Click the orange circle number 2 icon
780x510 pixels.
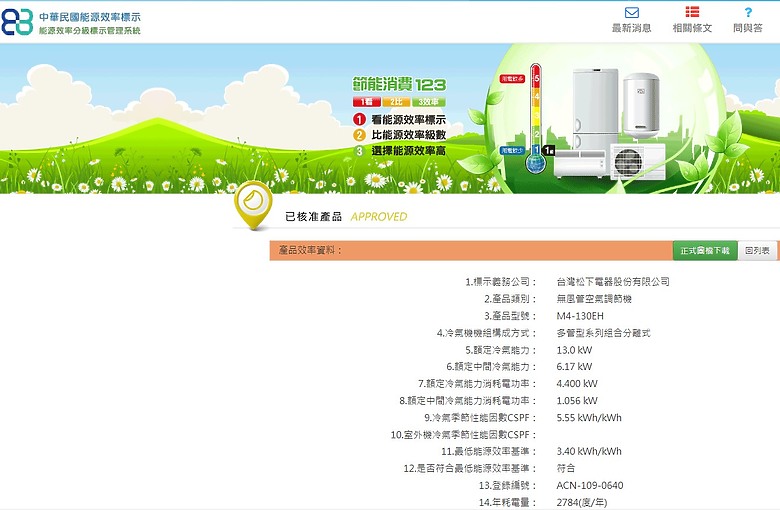pyautogui.click(x=359, y=135)
